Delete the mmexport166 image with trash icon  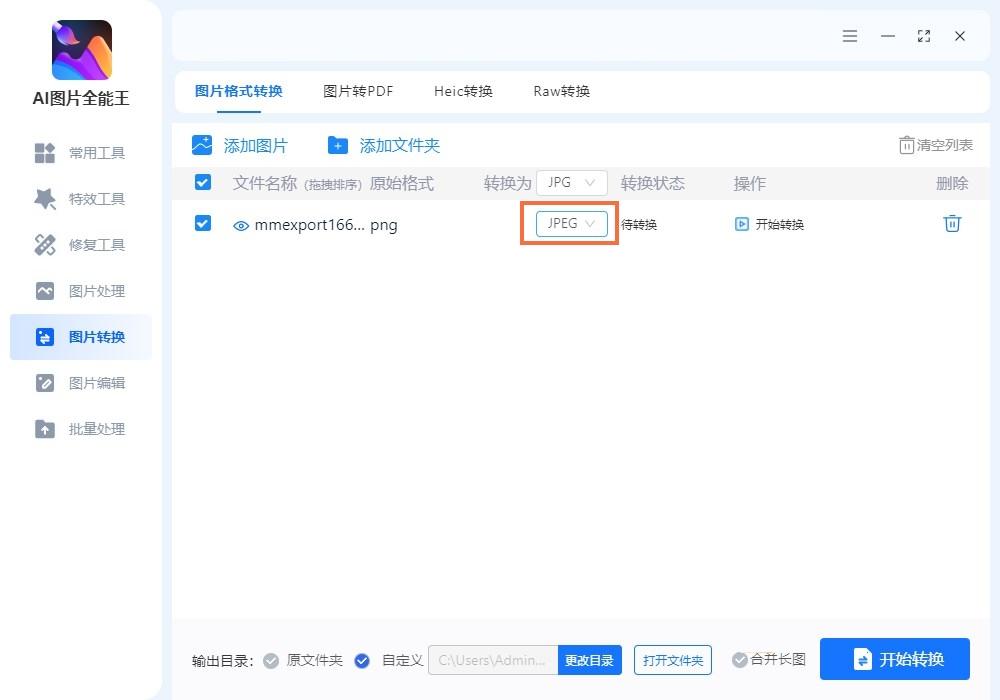(x=951, y=224)
